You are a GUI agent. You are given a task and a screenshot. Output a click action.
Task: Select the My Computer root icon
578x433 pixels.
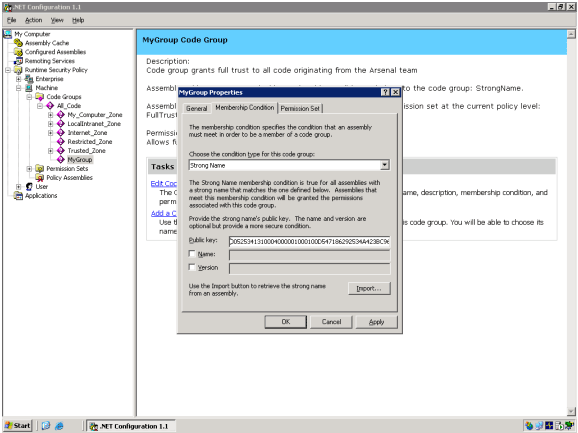pyautogui.click(x=8, y=34)
